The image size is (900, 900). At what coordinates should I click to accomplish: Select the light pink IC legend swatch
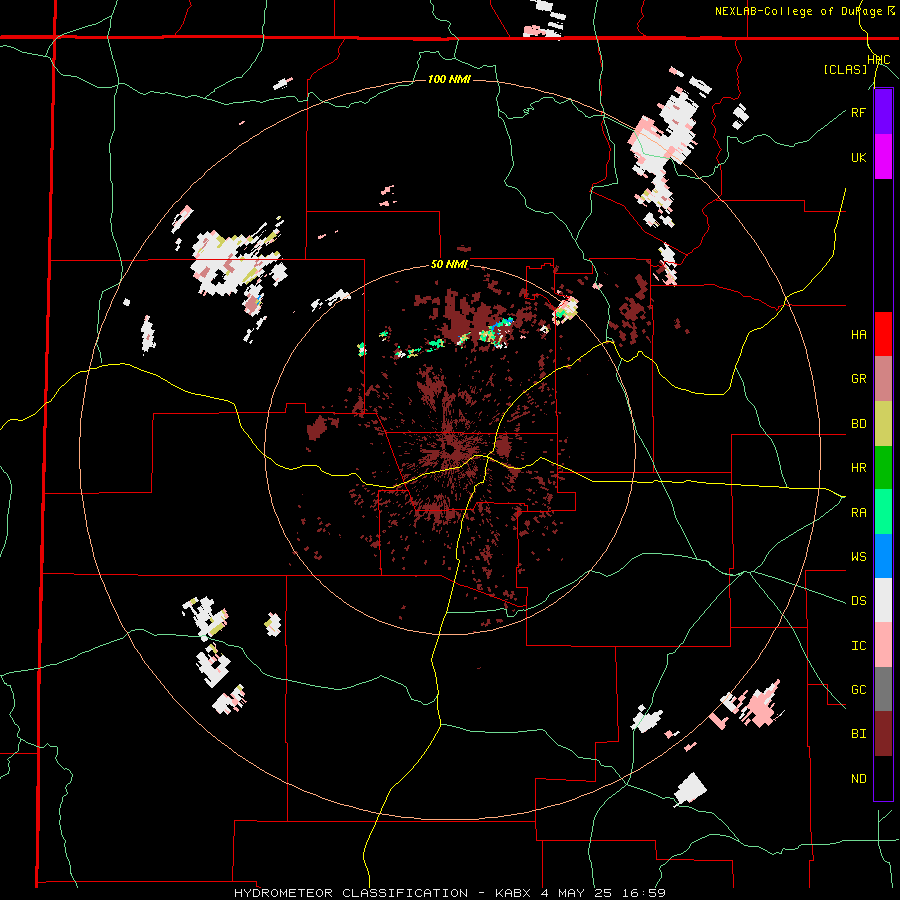click(883, 645)
